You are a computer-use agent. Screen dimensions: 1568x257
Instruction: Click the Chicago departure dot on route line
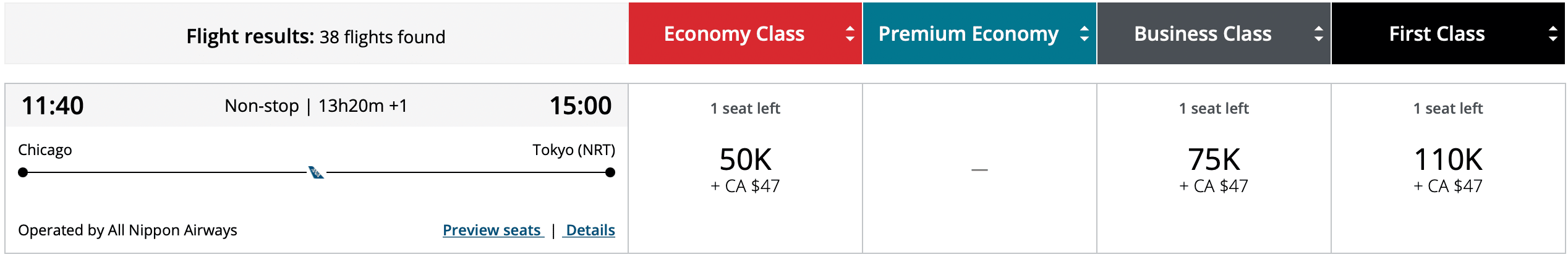click(23, 172)
